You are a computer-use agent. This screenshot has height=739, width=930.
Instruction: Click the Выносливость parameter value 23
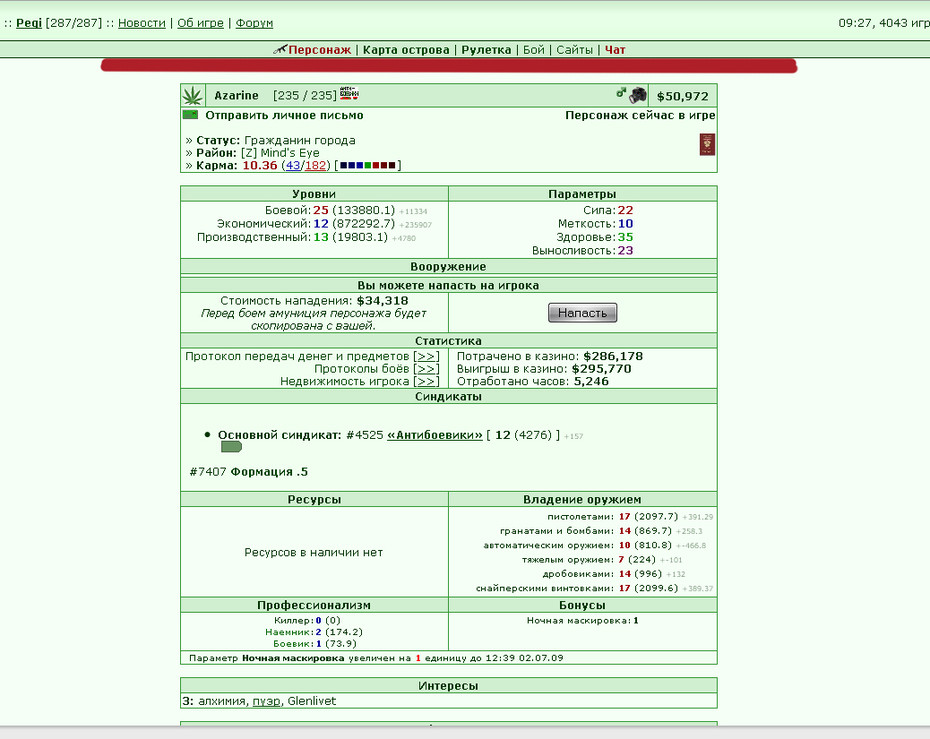[625, 251]
